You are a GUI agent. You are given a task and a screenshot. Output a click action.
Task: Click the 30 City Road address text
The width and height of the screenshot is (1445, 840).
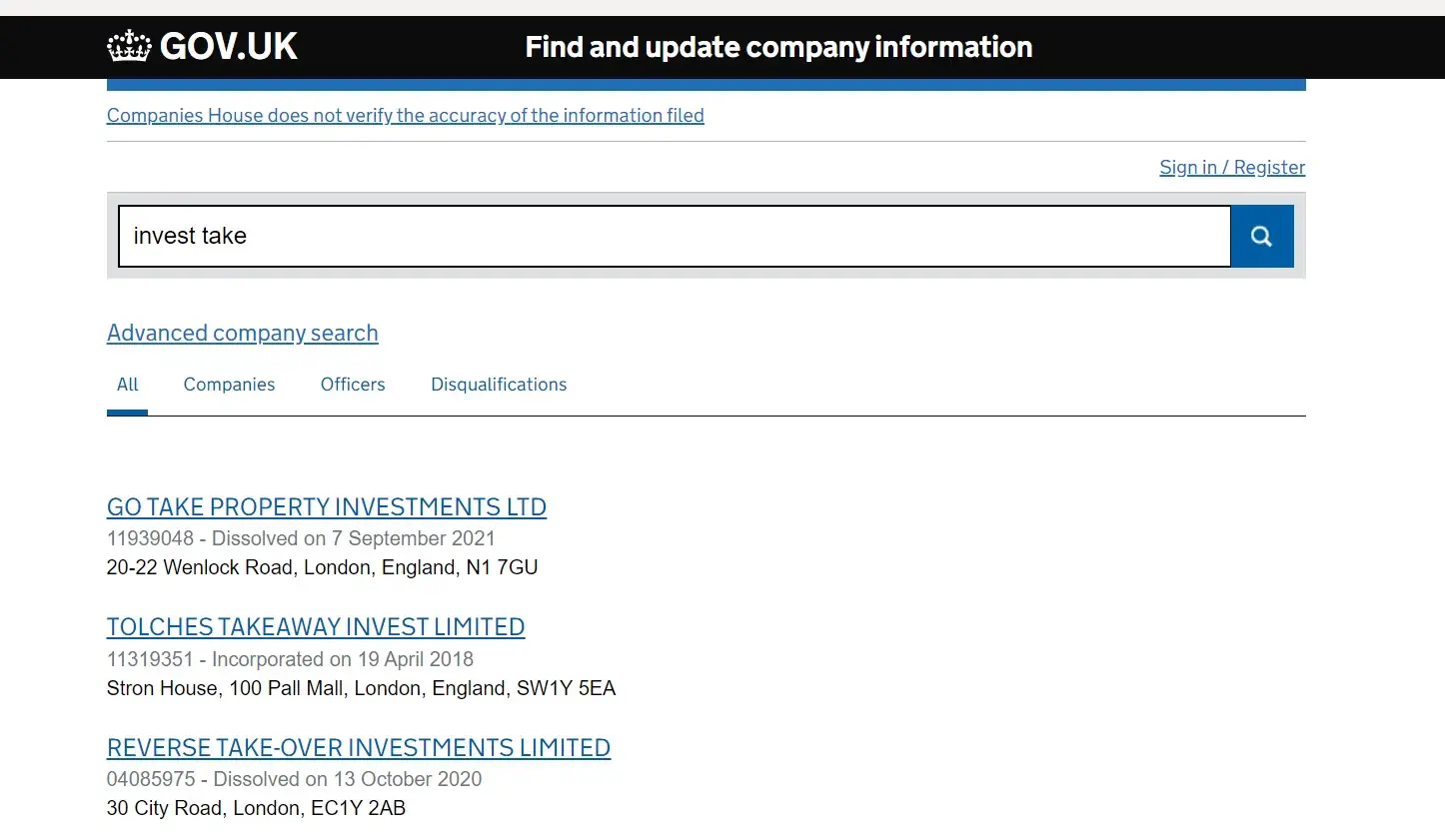(x=256, y=808)
